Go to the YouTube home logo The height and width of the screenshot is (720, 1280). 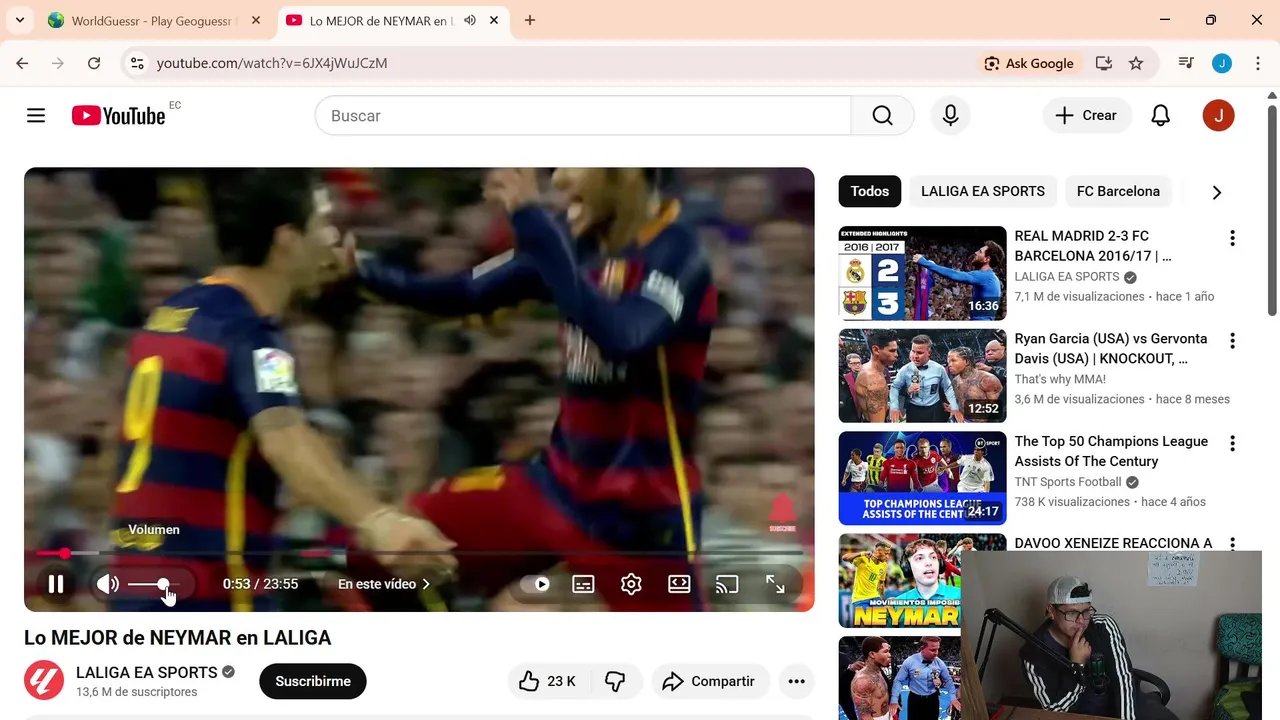point(118,116)
